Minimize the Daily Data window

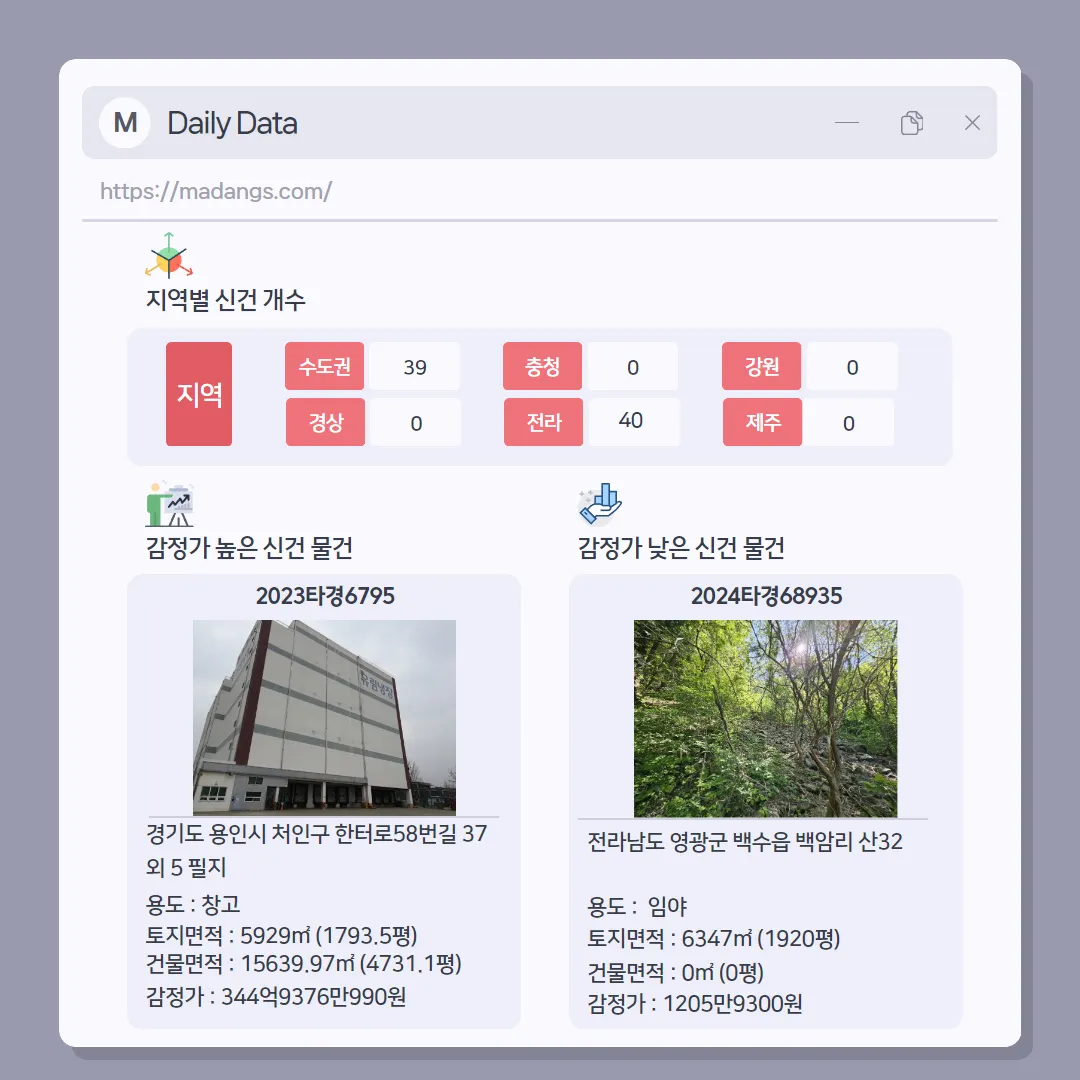(847, 123)
